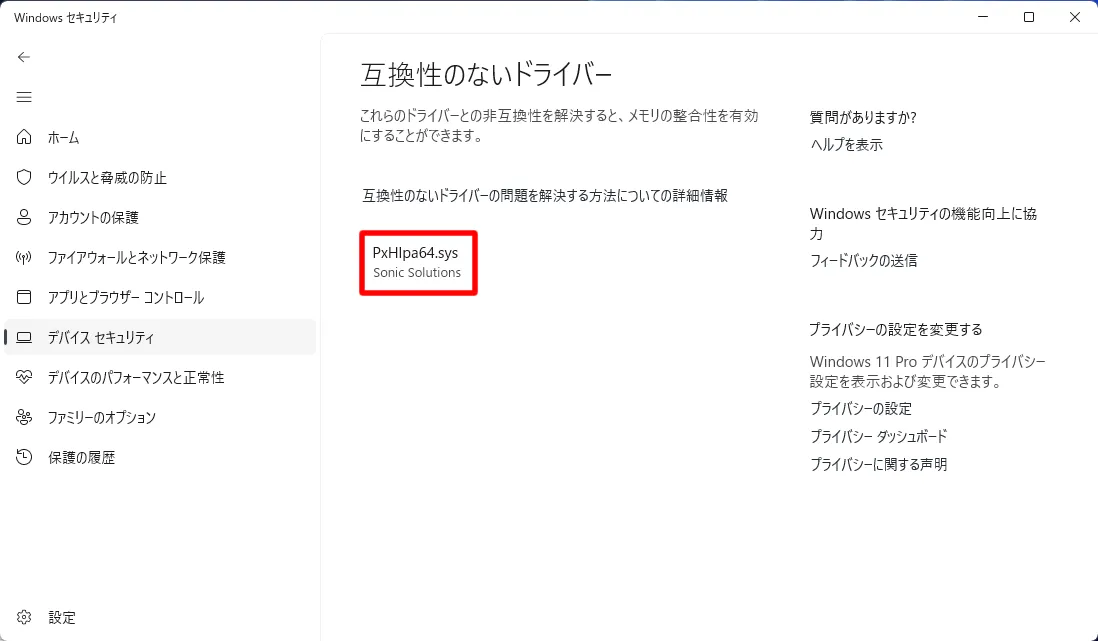Open the 互換性のないドライバーの問題を解決する方法 details link
Viewport: 1098px width, 641px height.
point(544,196)
